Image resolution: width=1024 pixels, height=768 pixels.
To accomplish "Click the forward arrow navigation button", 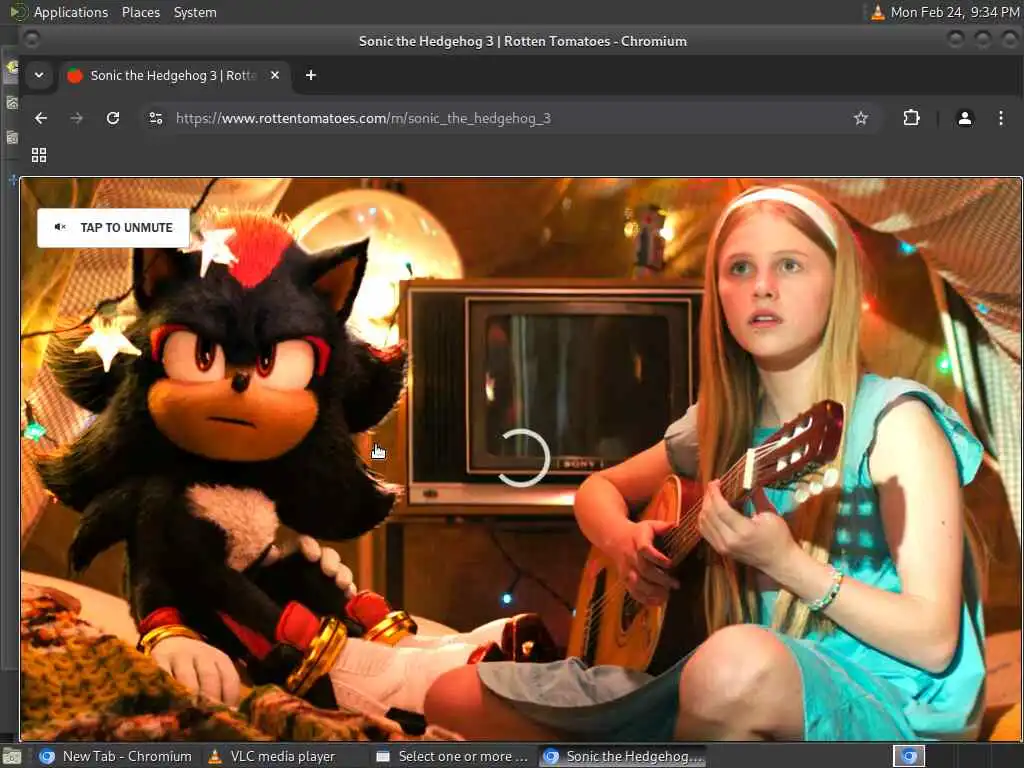I will [x=76, y=118].
